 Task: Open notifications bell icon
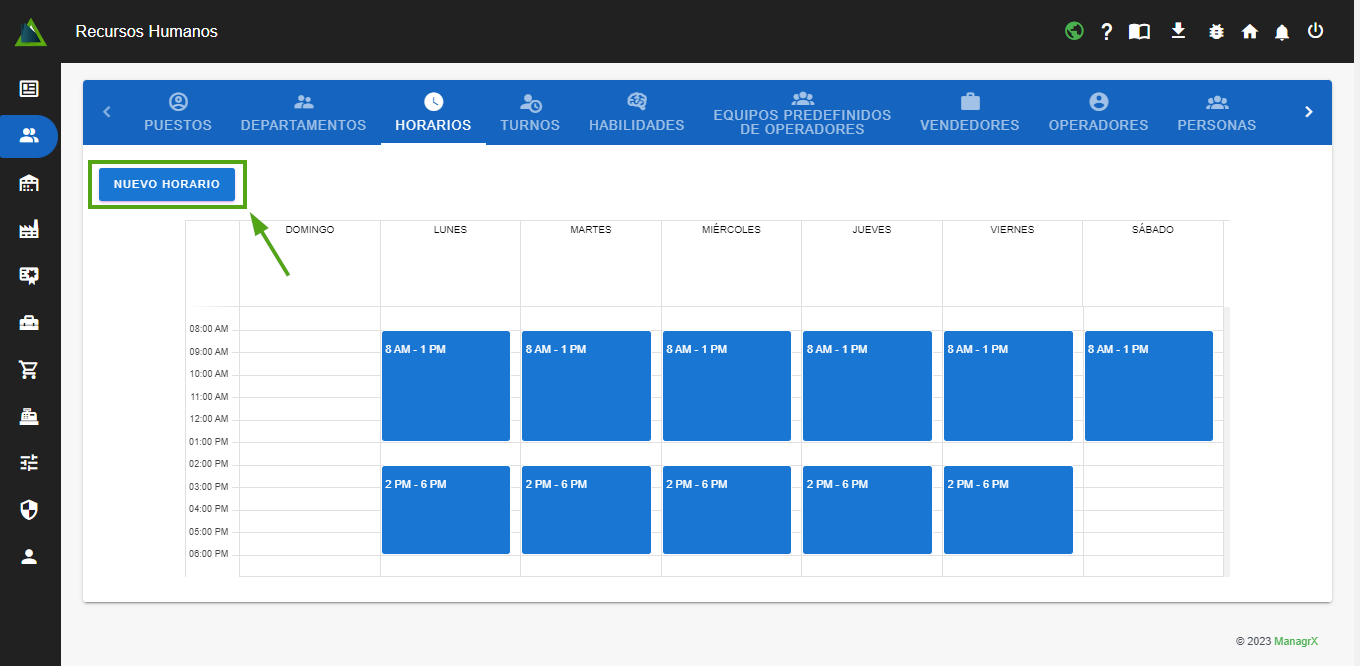click(1282, 32)
